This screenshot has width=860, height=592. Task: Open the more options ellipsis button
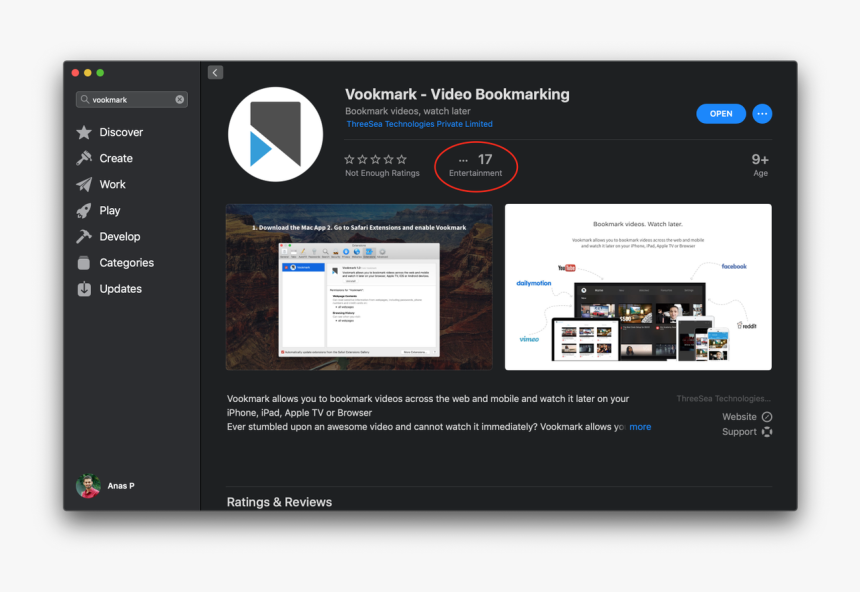point(762,114)
